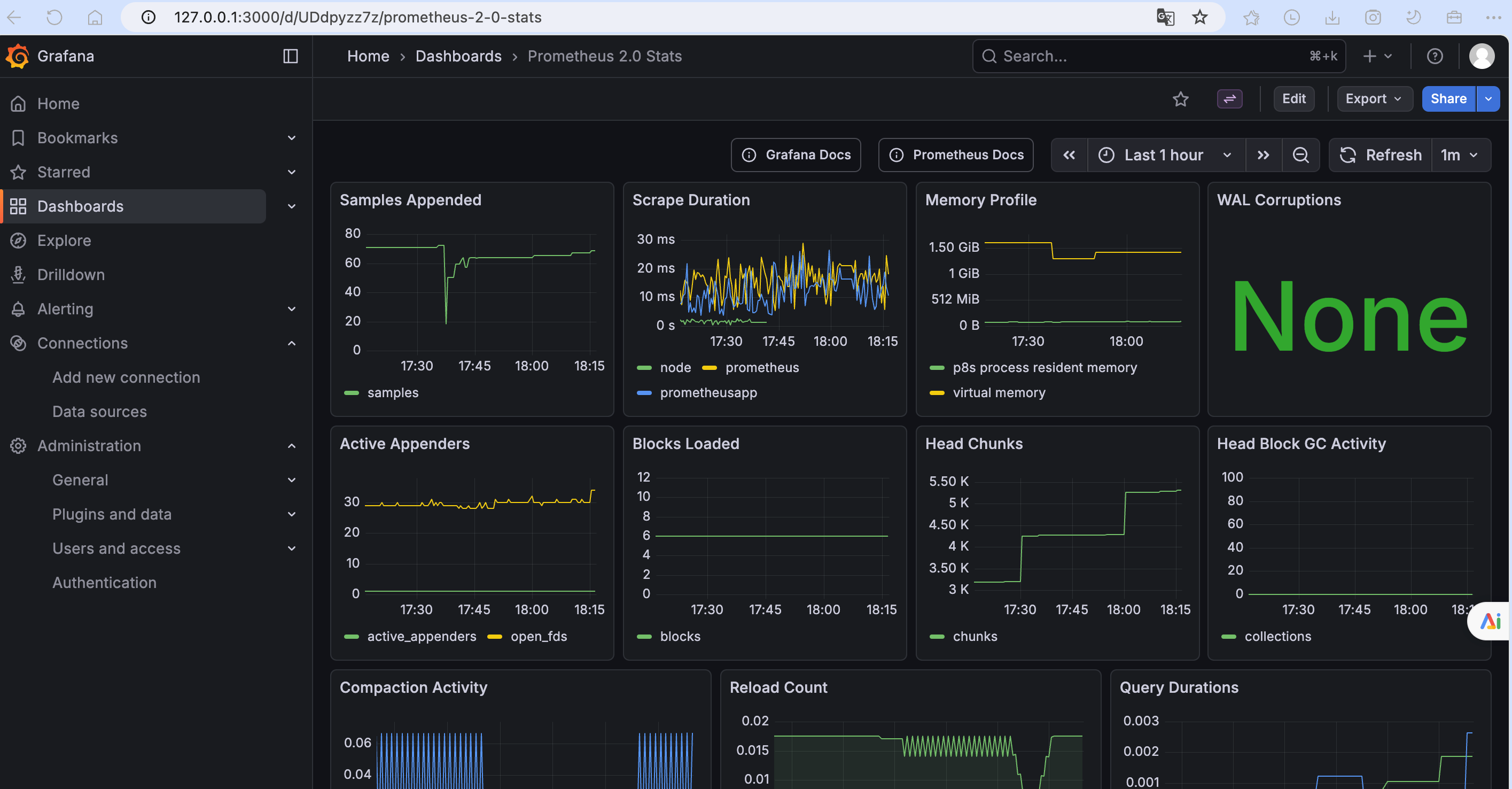1512x789 pixels.
Task: Click the Edit dashboard button
Action: [x=1293, y=98]
